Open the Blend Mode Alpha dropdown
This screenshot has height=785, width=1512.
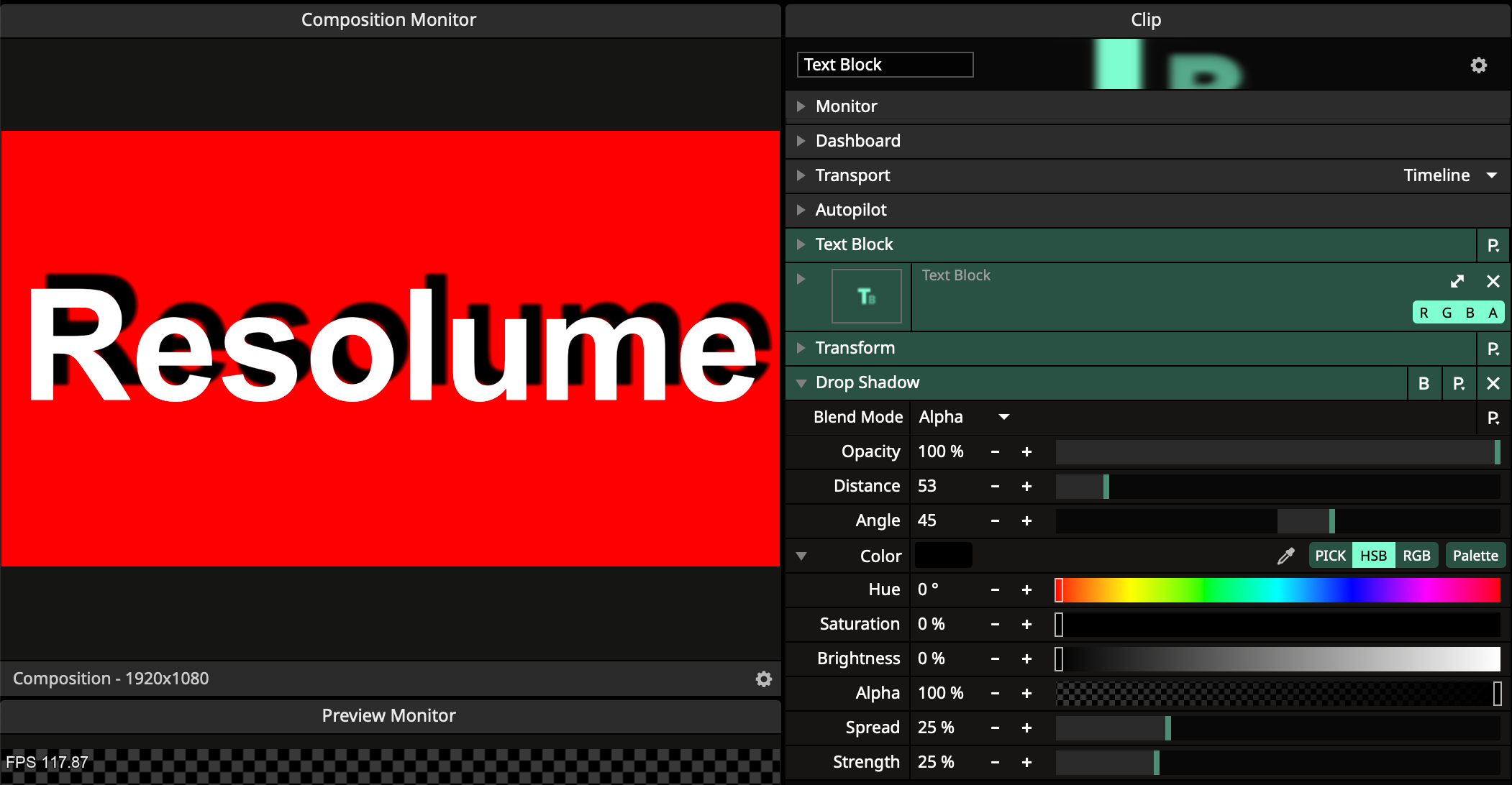[x=964, y=417]
